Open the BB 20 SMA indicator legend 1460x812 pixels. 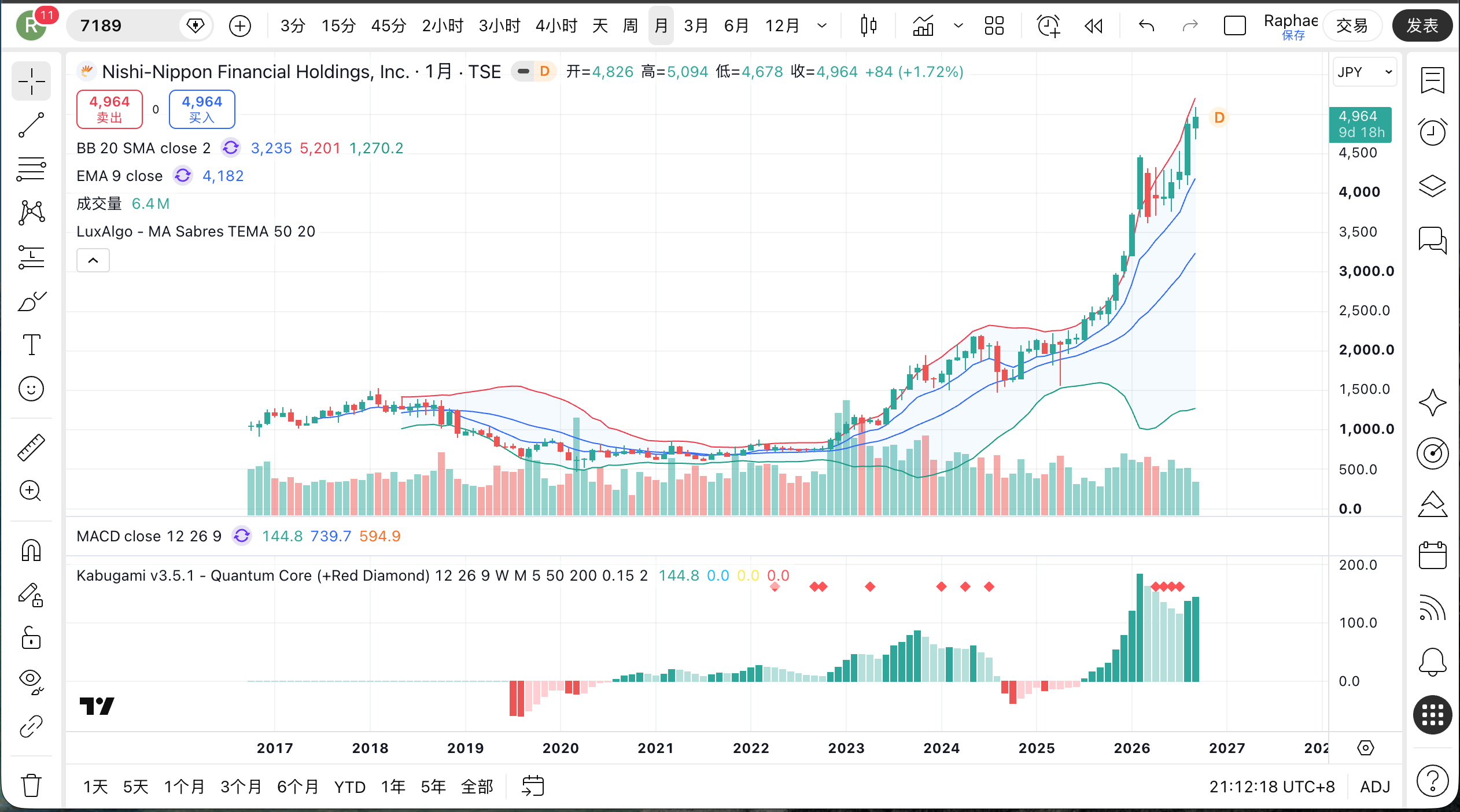pyautogui.click(x=143, y=148)
